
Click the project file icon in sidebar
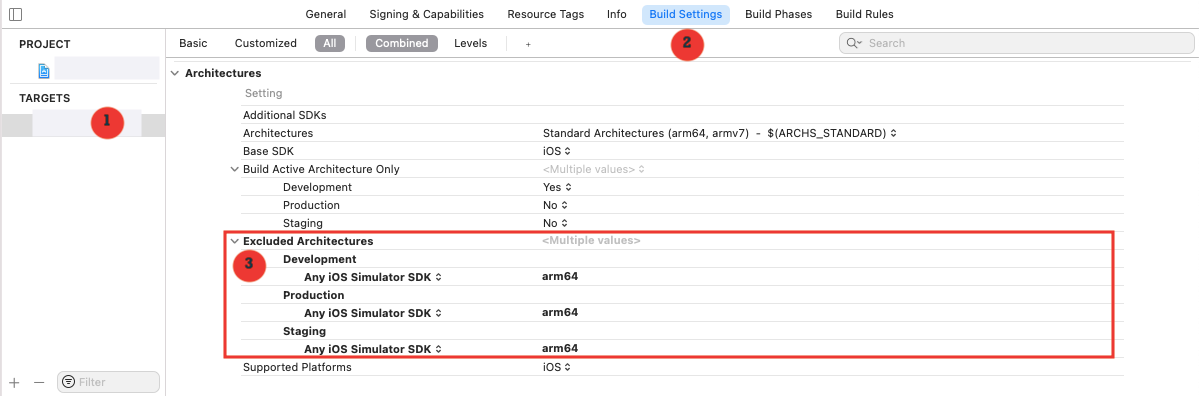(x=44, y=71)
